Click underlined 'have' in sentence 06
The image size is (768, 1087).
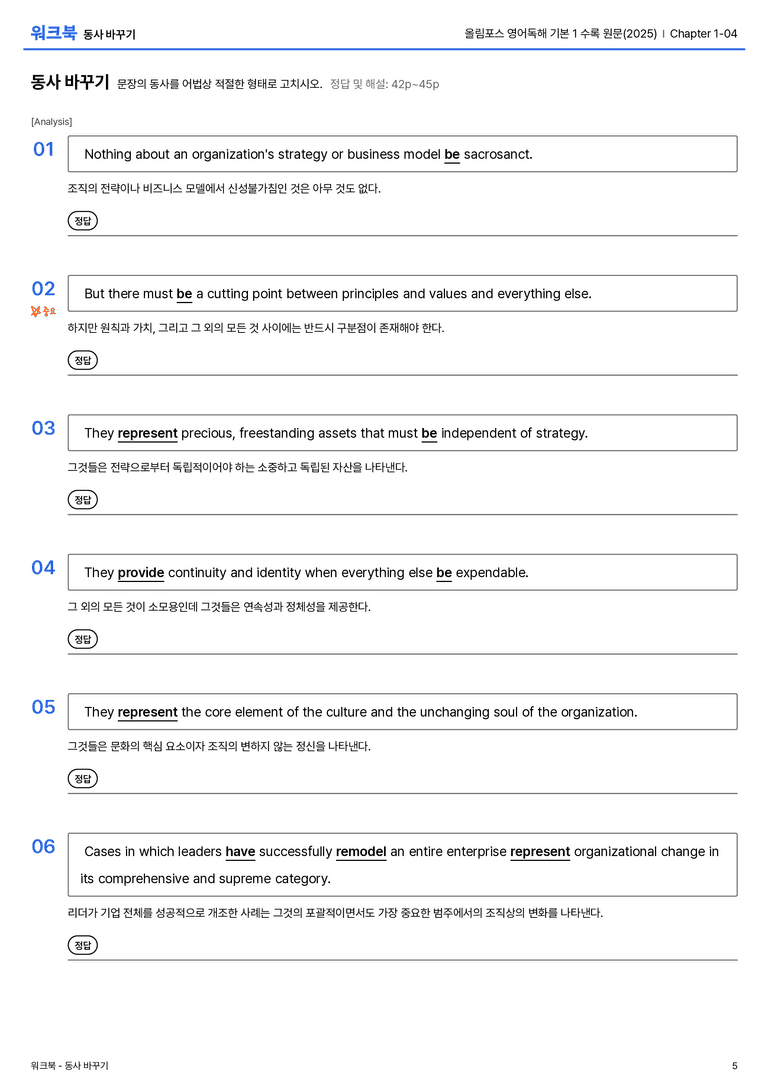240,851
